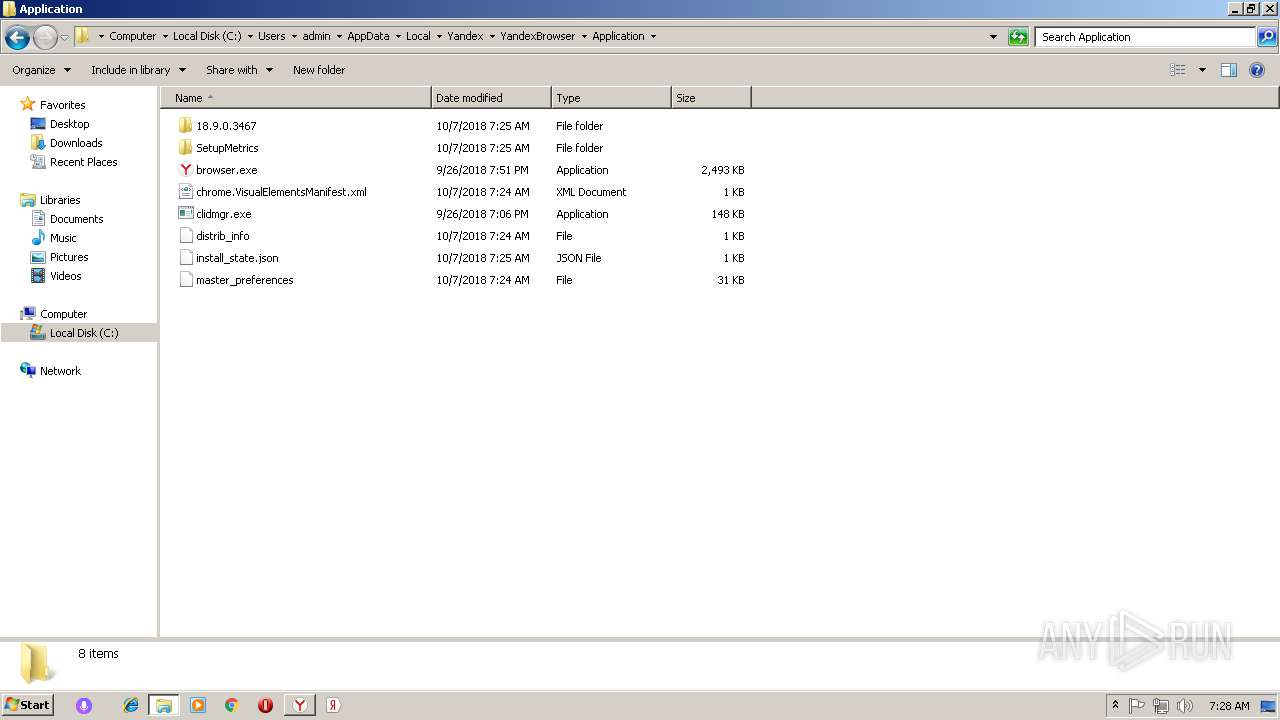This screenshot has height=720, width=1280.
Task: Click the volume speaker tray icon
Action: coord(1185,705)
